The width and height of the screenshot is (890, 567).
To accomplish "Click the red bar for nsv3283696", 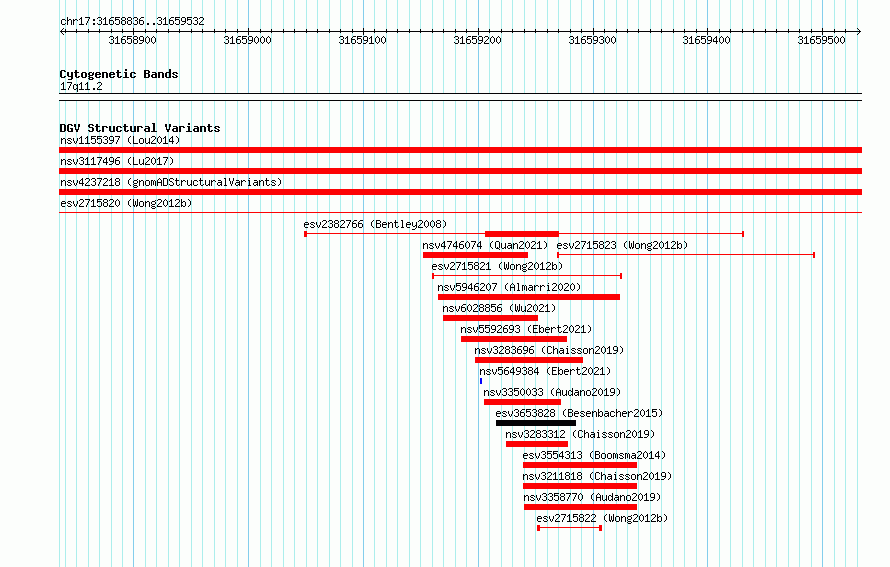I will [529, 360].
